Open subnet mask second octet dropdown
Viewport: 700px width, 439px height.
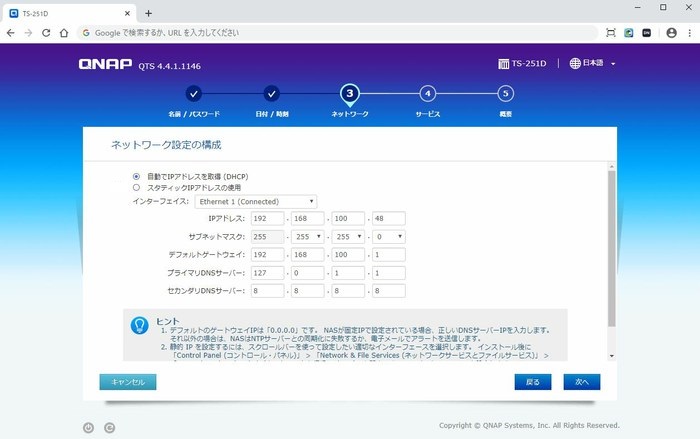pos(308,237)
